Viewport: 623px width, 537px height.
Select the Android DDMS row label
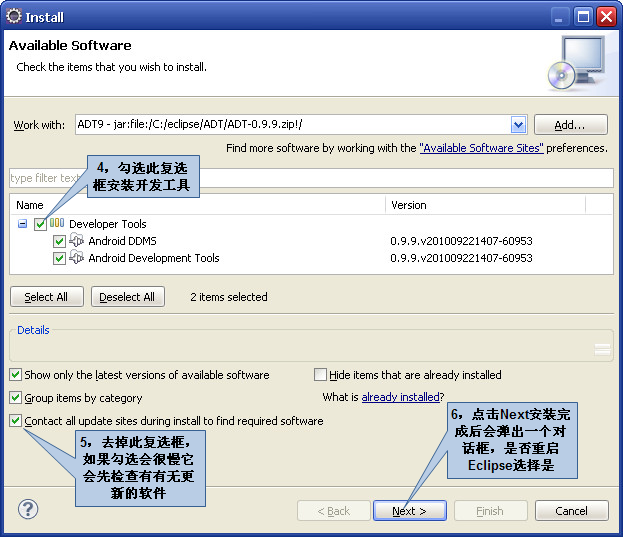pyautogui.click(x=122, y=241)
